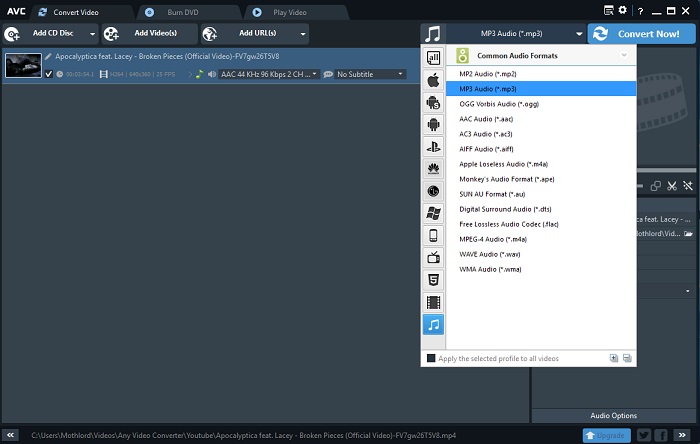Click the Upgrade button
700x444 pixels.
(606, 435)
